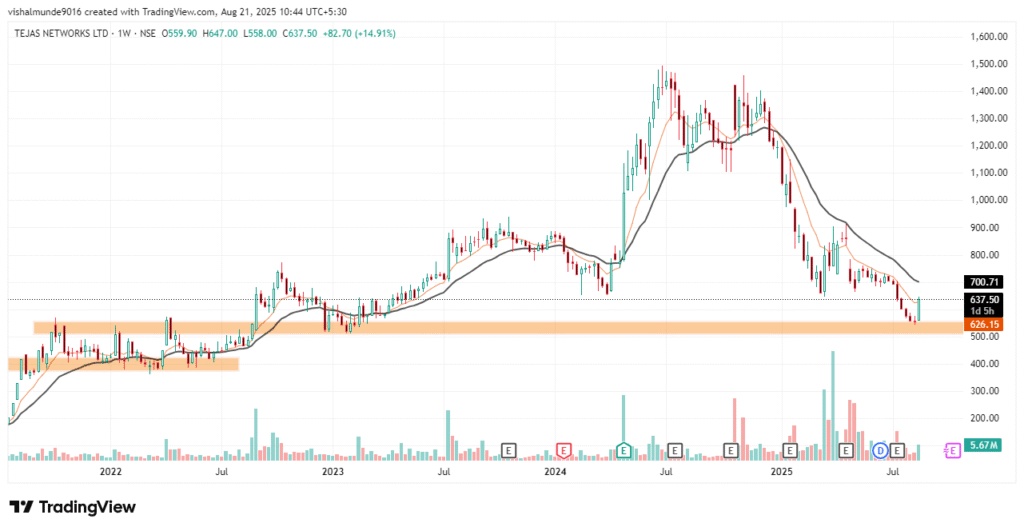The height and width of the screenshot is (531, 1024).
Task: Click the TradingView logo at bottom left
Action: coord(72,507)
